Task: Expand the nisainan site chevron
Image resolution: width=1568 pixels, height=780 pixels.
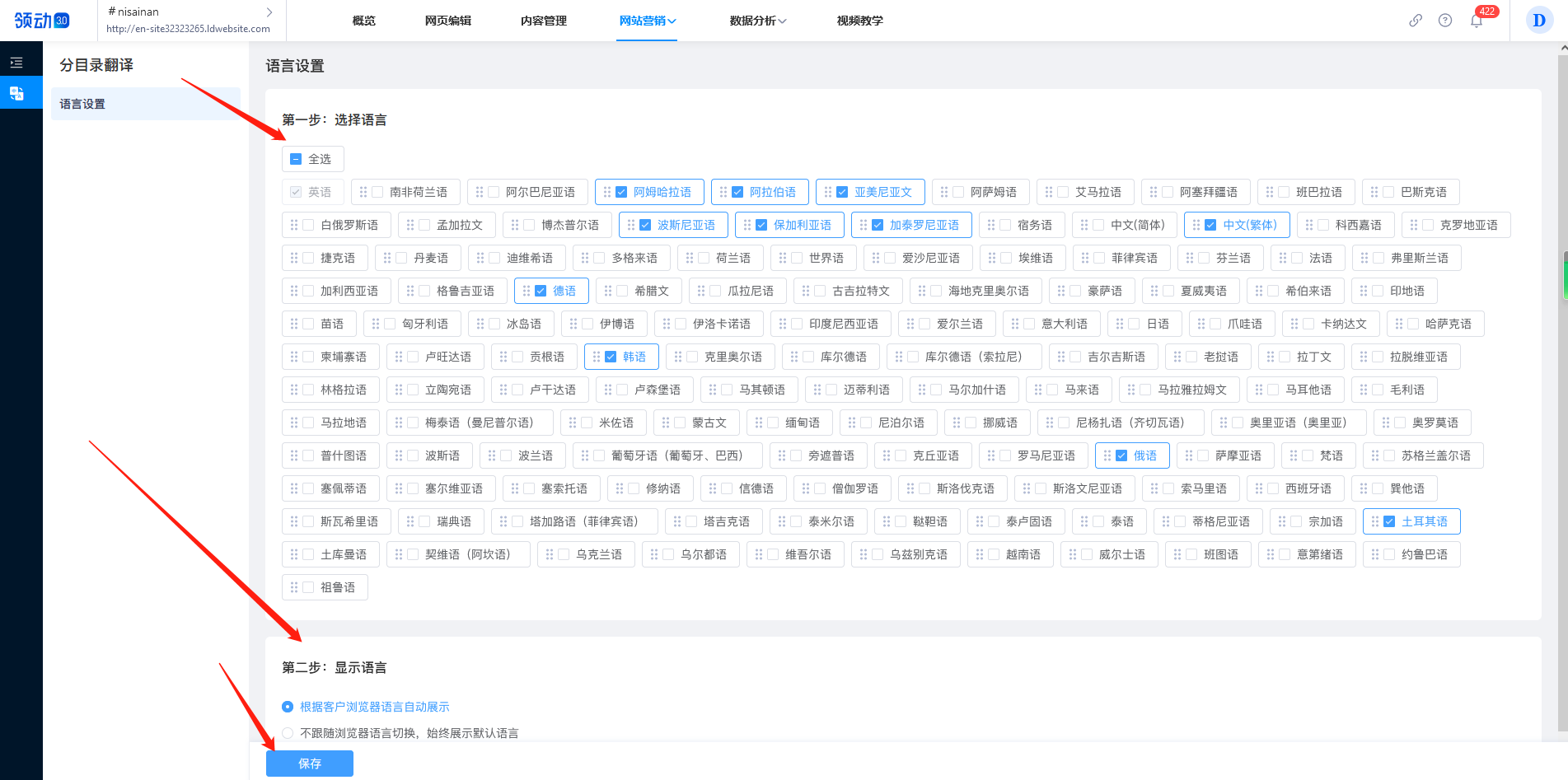Action: point(269,12)
